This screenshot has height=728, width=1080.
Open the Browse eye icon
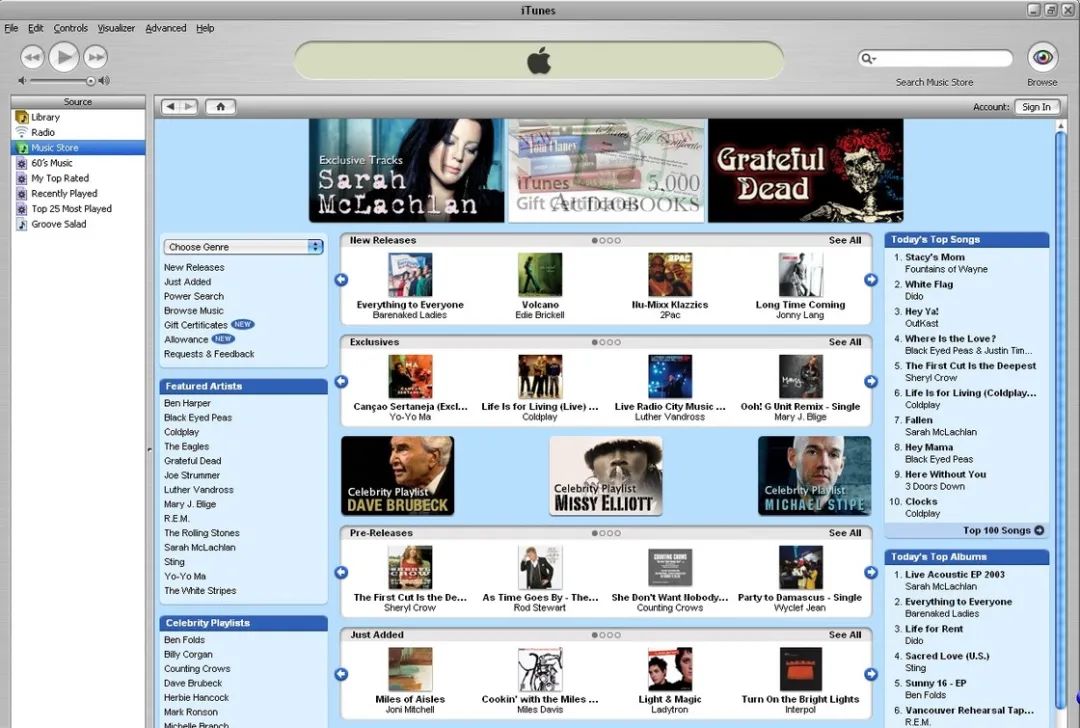1042,57
